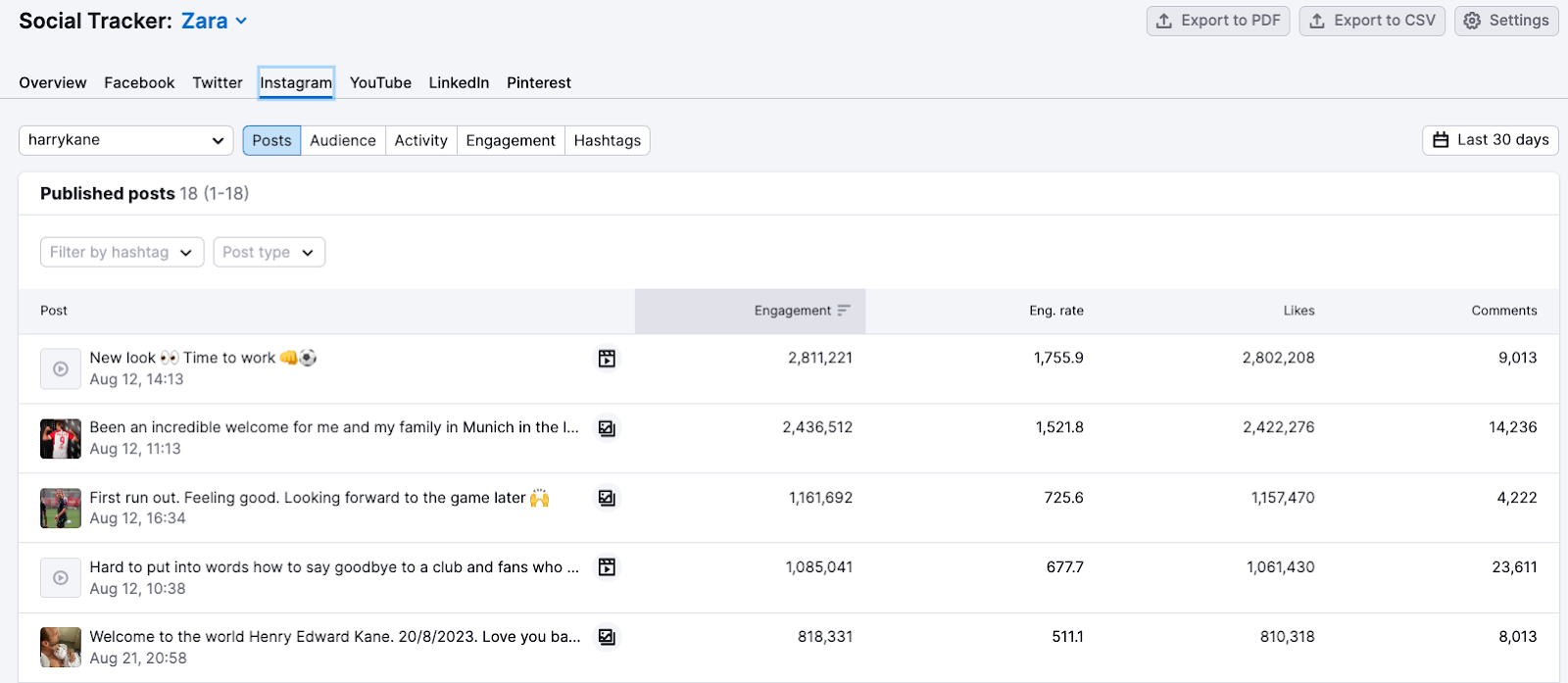This screenshot has width=1568, height=683.
Task: Click image icon on Henry Edward Kane post
Action: click(607, 637)
